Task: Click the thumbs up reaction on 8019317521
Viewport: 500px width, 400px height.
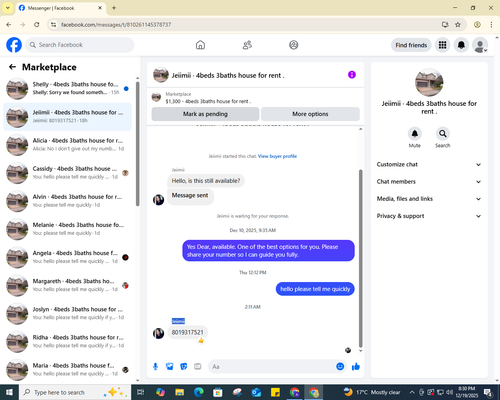Action: click(201, 340)
